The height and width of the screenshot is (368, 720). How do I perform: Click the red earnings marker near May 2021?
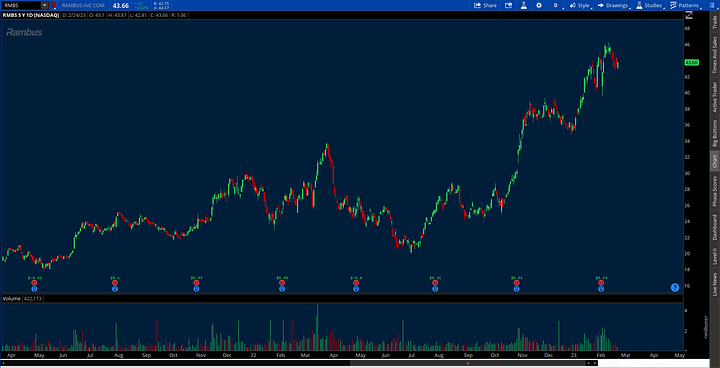click(x=34, y=283)
